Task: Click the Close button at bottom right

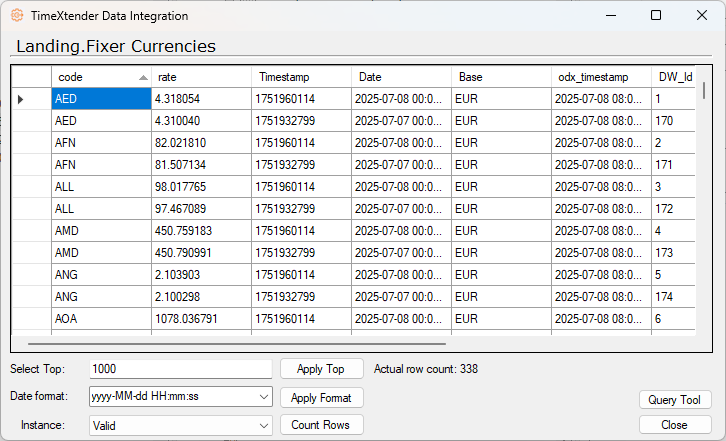Action: click(x=675, y=425)
